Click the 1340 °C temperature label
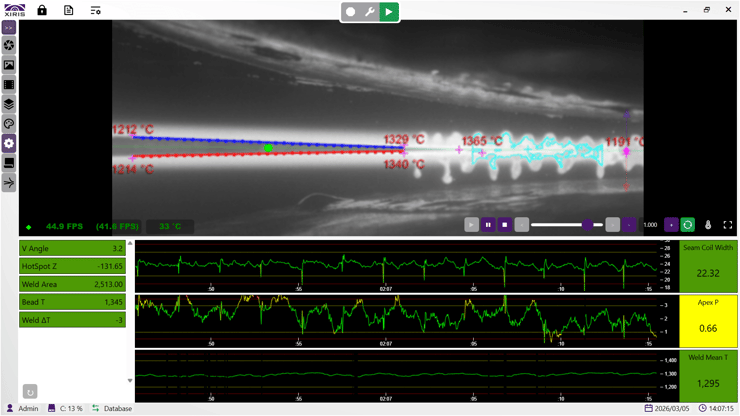Viewport: 740px width, 416px height. coord(404,164)
